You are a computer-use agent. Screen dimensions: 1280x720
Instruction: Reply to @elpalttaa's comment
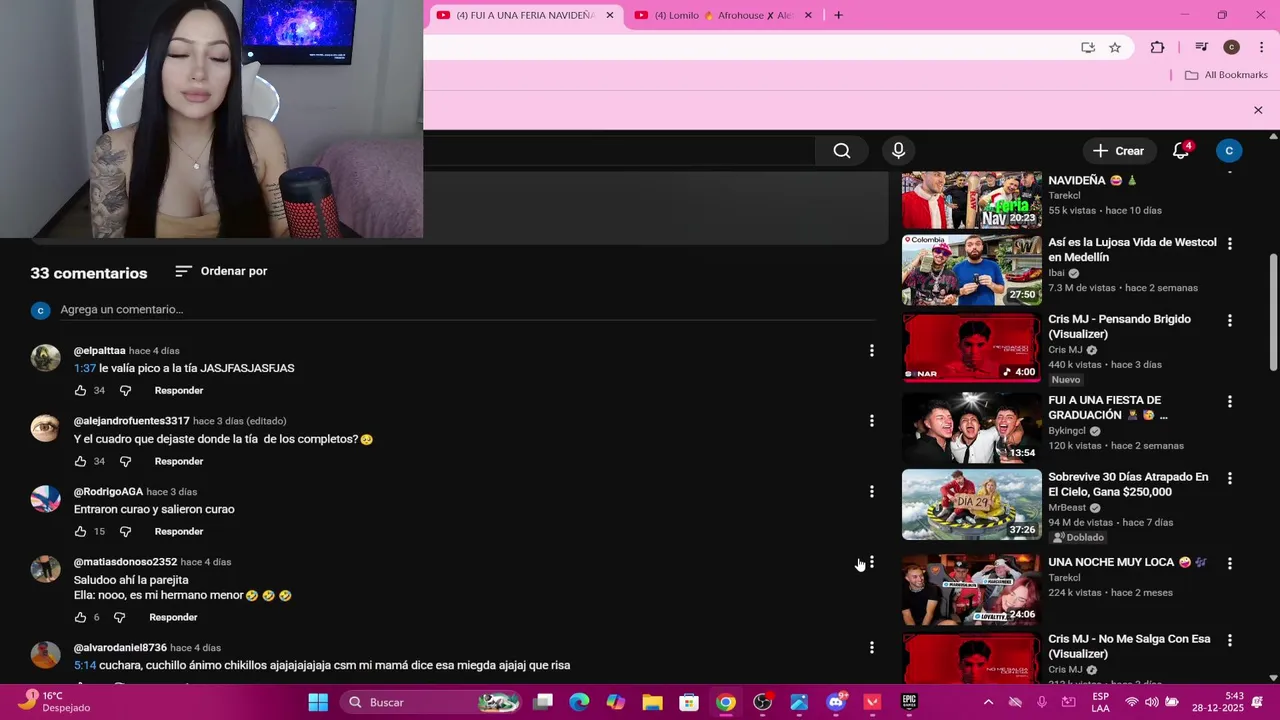coord(179,391)
